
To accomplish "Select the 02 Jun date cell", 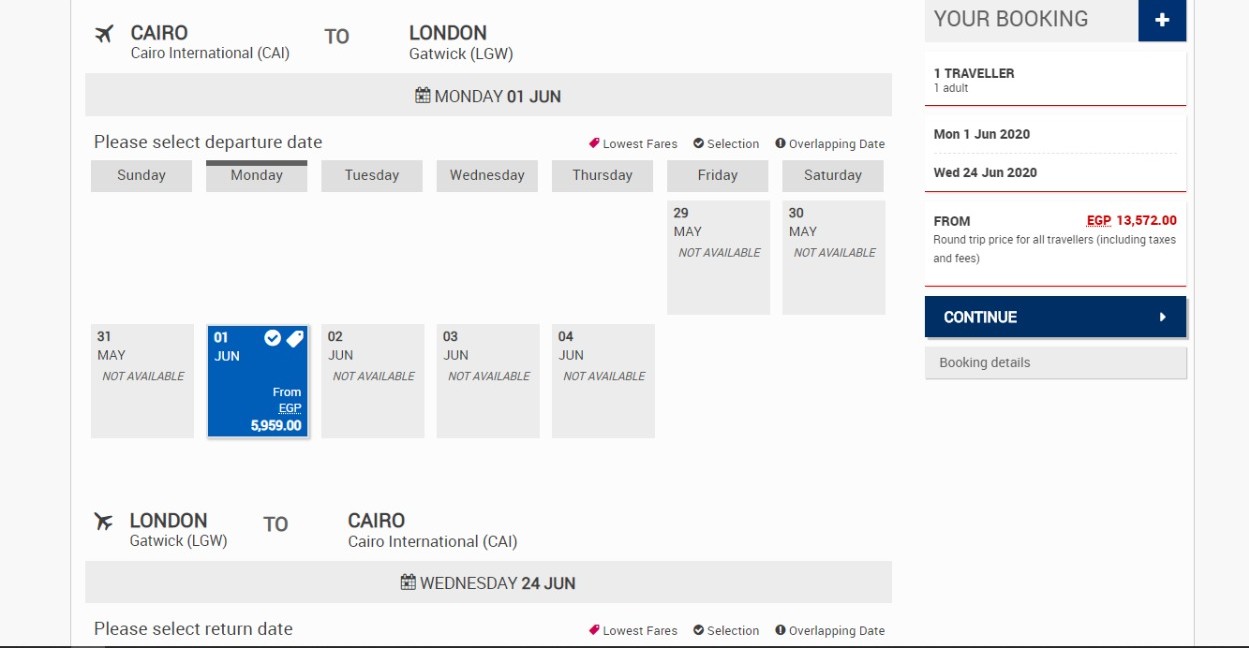I will [x=373, y=381].
